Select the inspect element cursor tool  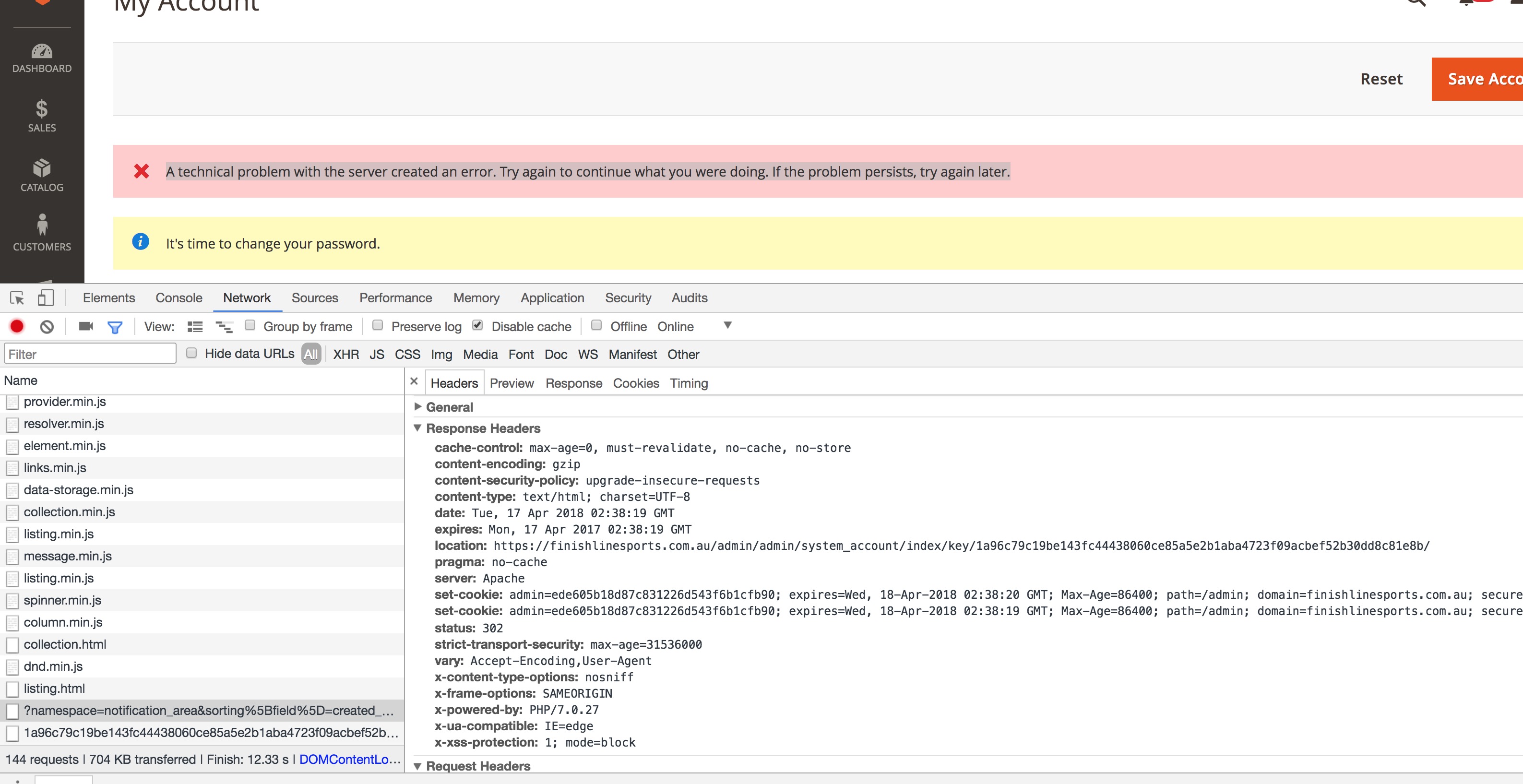15,297
